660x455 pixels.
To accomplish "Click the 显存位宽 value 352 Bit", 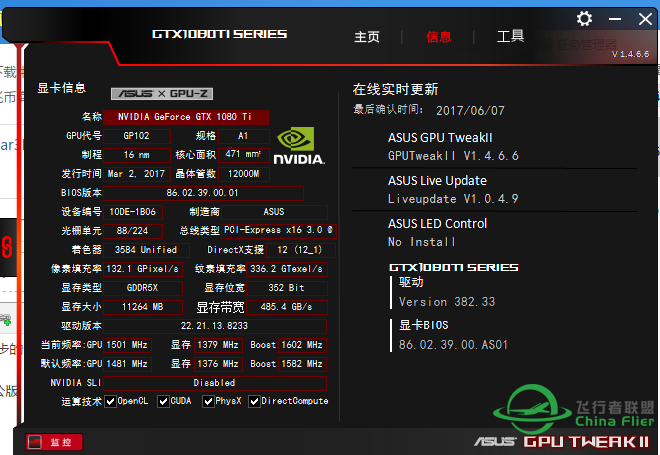I will point(287,288).
